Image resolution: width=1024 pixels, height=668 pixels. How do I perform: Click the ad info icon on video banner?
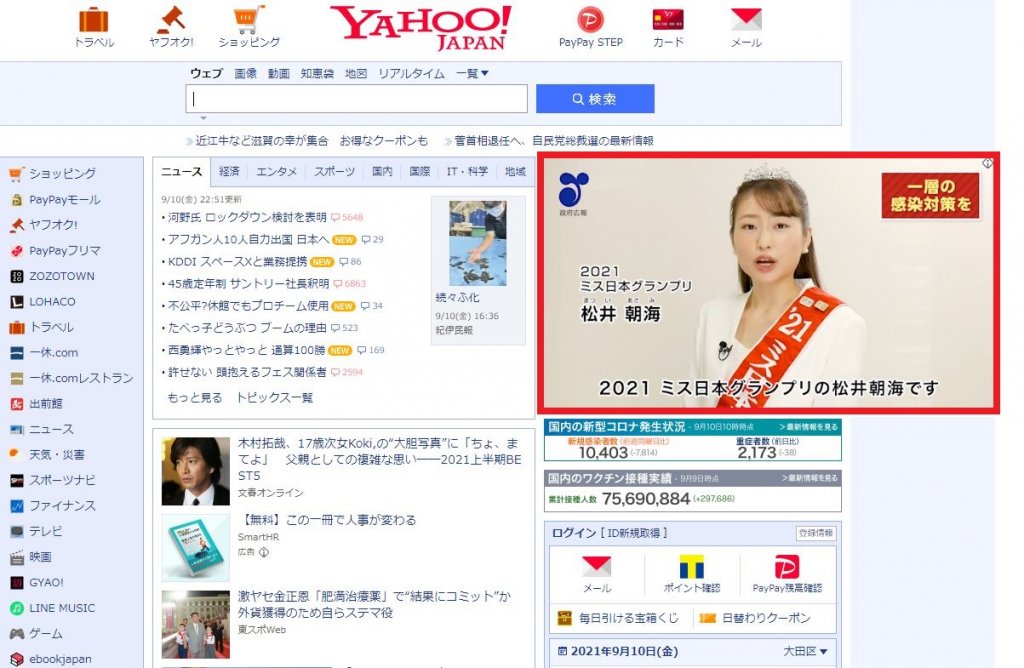coord(987,163)
